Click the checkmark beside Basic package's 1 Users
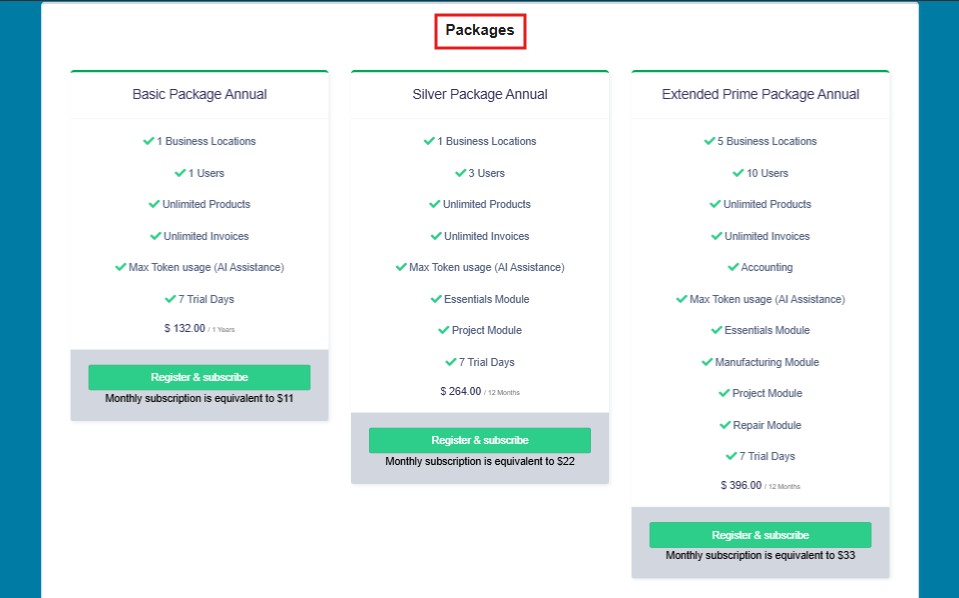 tap(180, 173)
